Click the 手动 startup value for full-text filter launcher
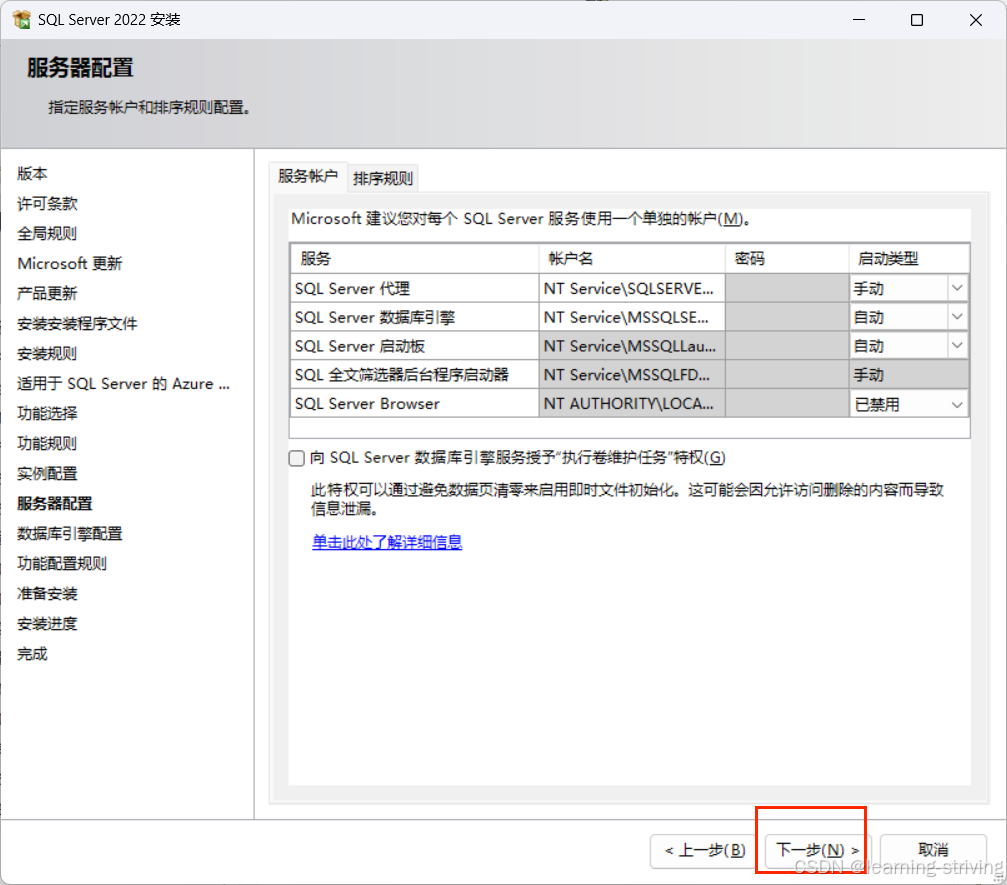Image resolution: width=1007 pixels, height=885 pixels. point(909,374)
